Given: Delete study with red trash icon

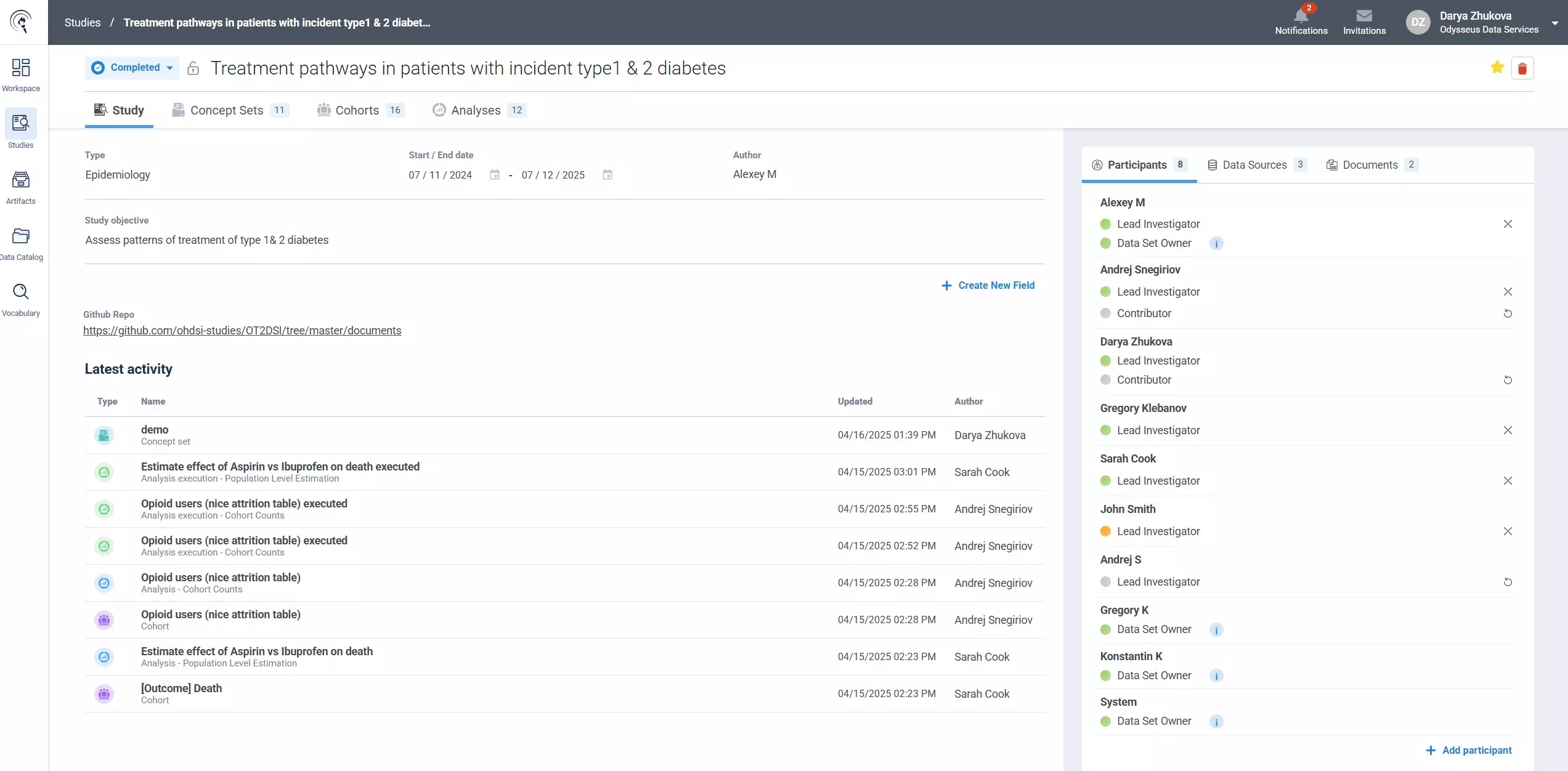Looking at the screenshot, I should pyautogui.click(x=1522, y=68).
